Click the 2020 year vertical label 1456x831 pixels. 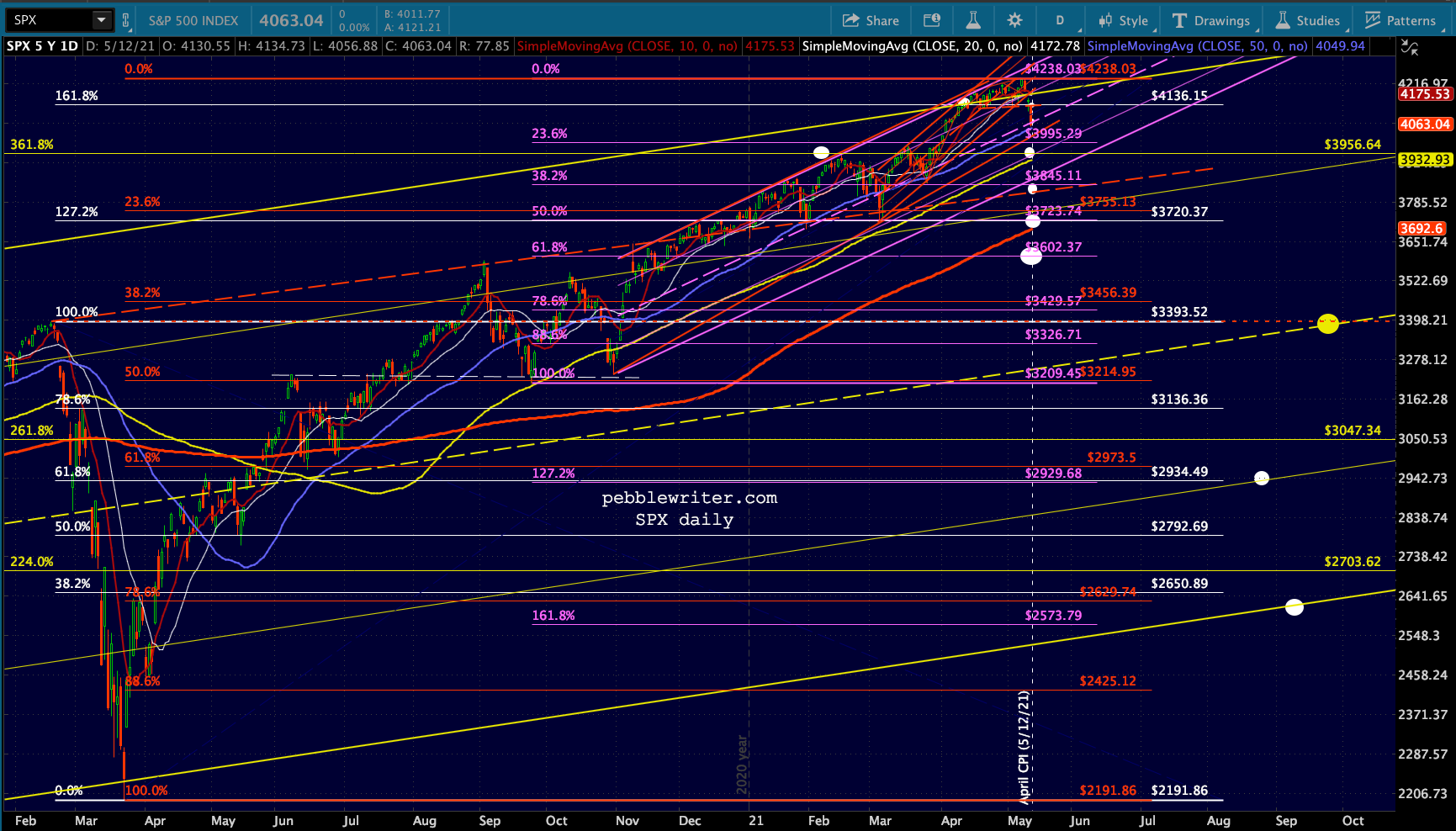click(742, 765)
